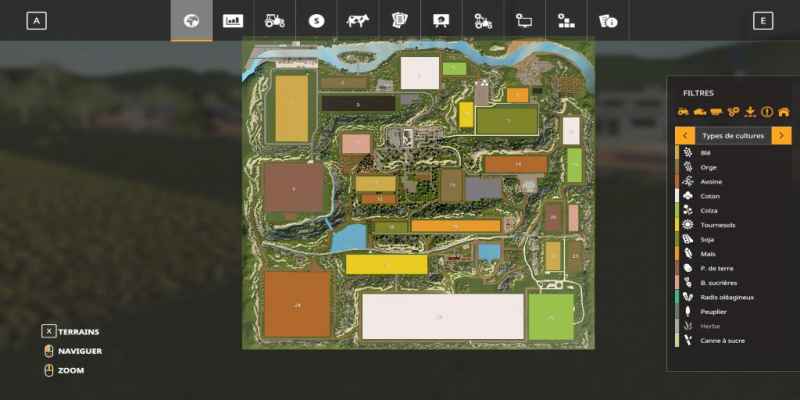
Task: Click the Types de cultures header
Action: [733, 136]
